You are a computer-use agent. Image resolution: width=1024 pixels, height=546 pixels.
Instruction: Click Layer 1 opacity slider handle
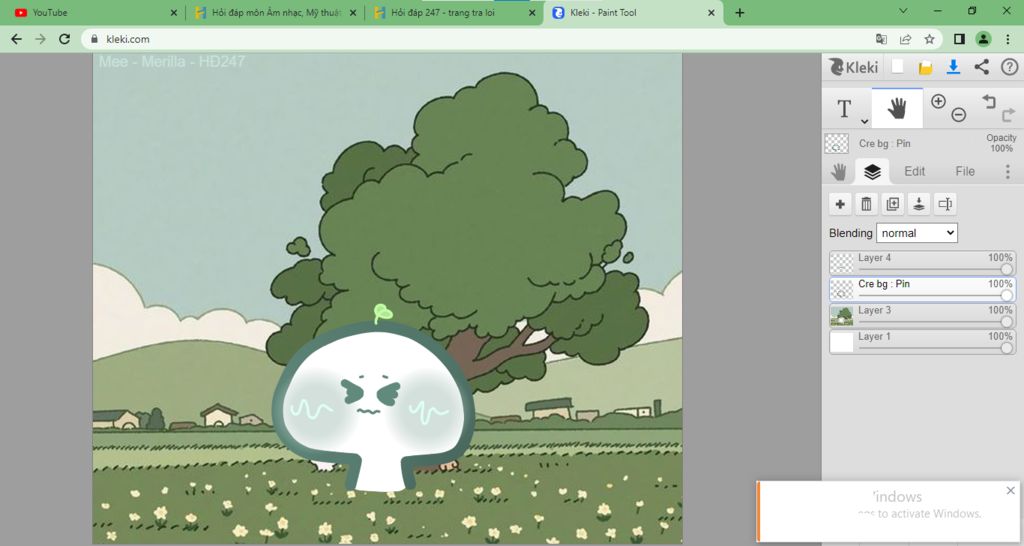[1006, 348]
